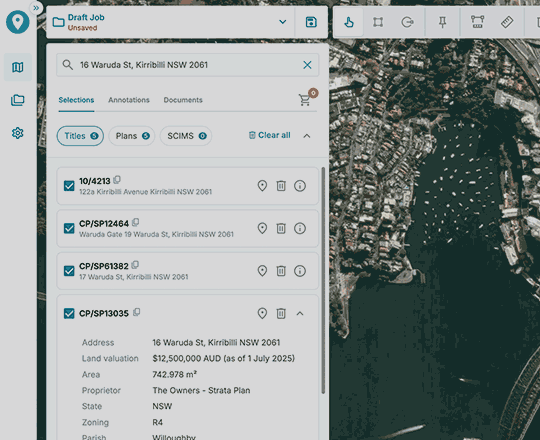Click the '16 Waruda St' address value
This screenshot has height=440, width=540.
pos(216,343)
